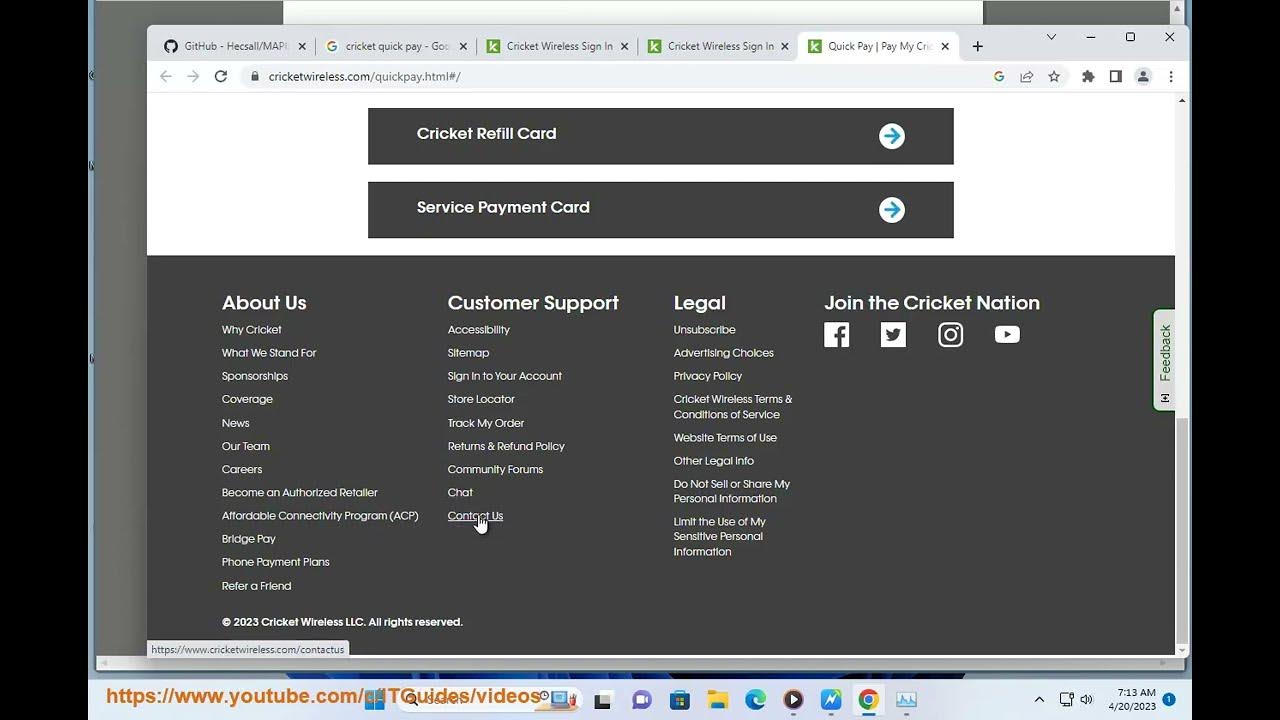Show hidden system tray icons
Image resolution: width=1280 pixels, height=720 pixels.
1039,700
